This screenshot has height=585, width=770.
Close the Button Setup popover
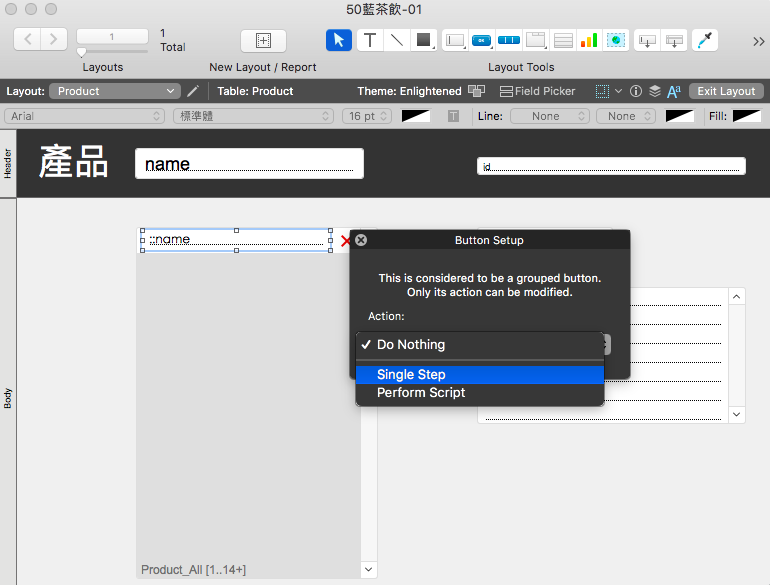coord(361,240)
